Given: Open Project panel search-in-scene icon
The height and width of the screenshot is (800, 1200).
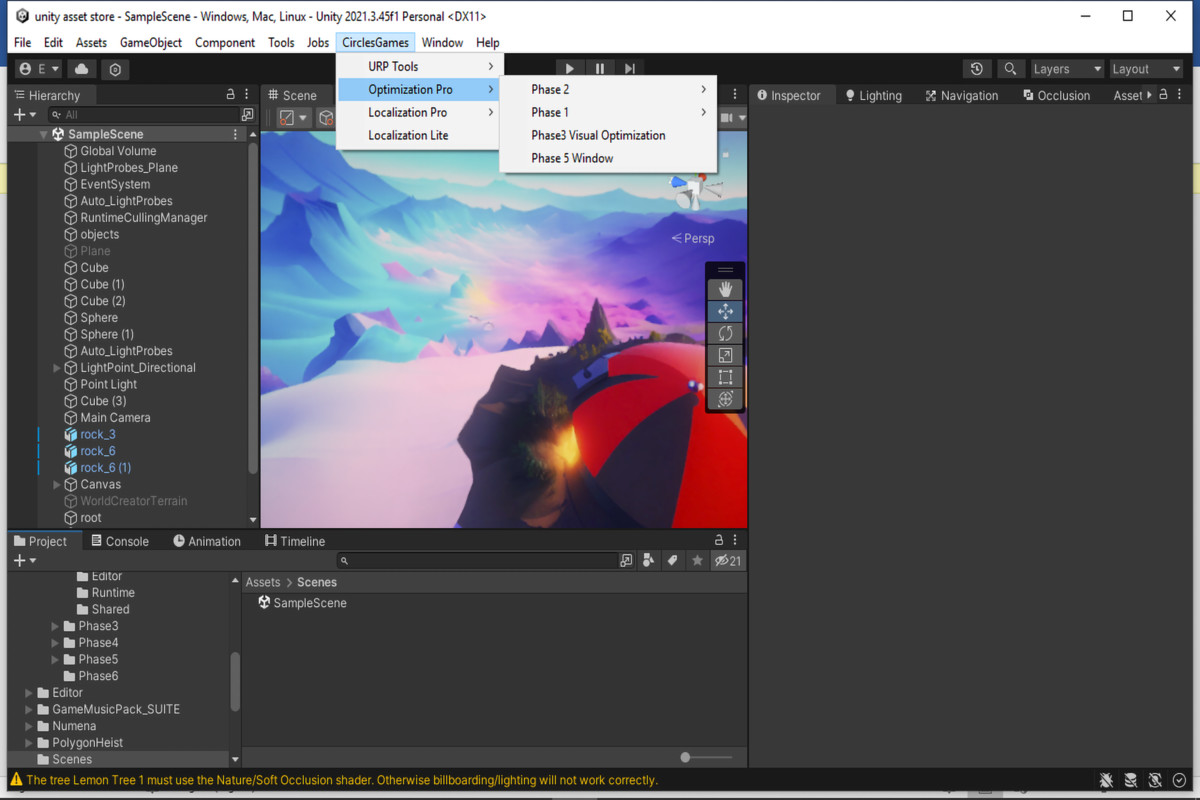Looking at the screenshot, I should coord(626,561).
